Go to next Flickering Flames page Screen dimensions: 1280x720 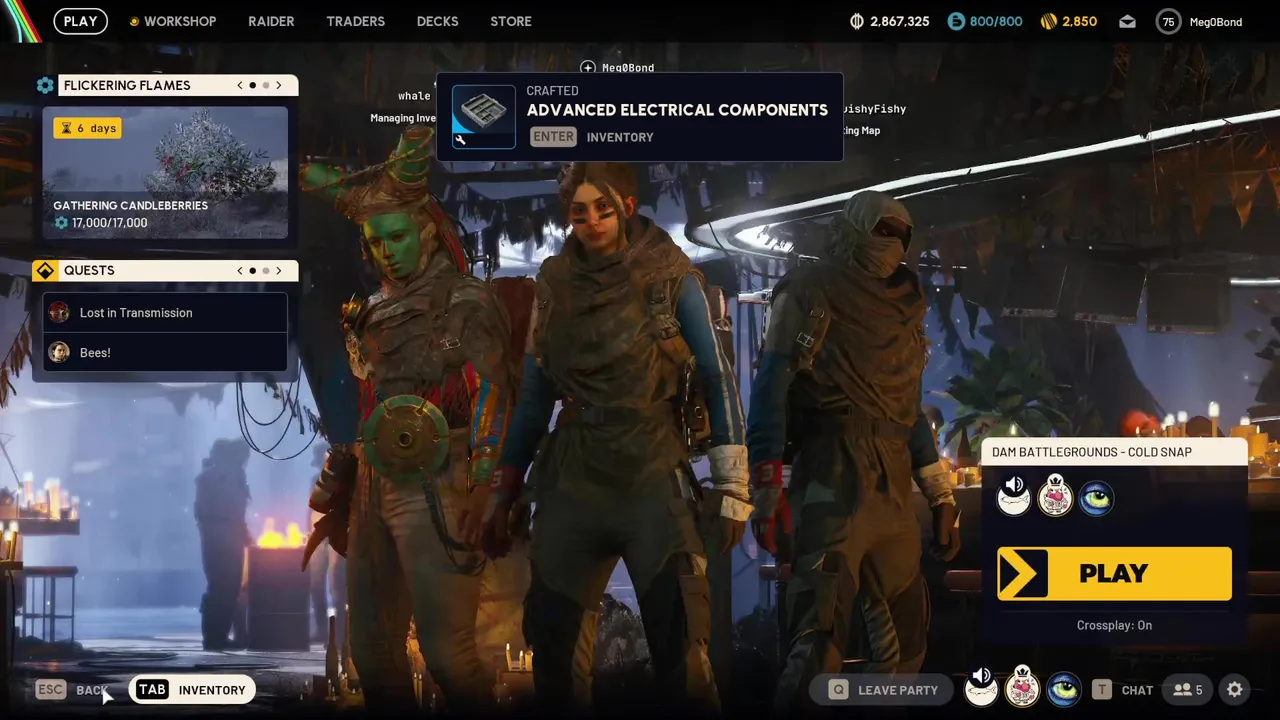coord(279,85)
